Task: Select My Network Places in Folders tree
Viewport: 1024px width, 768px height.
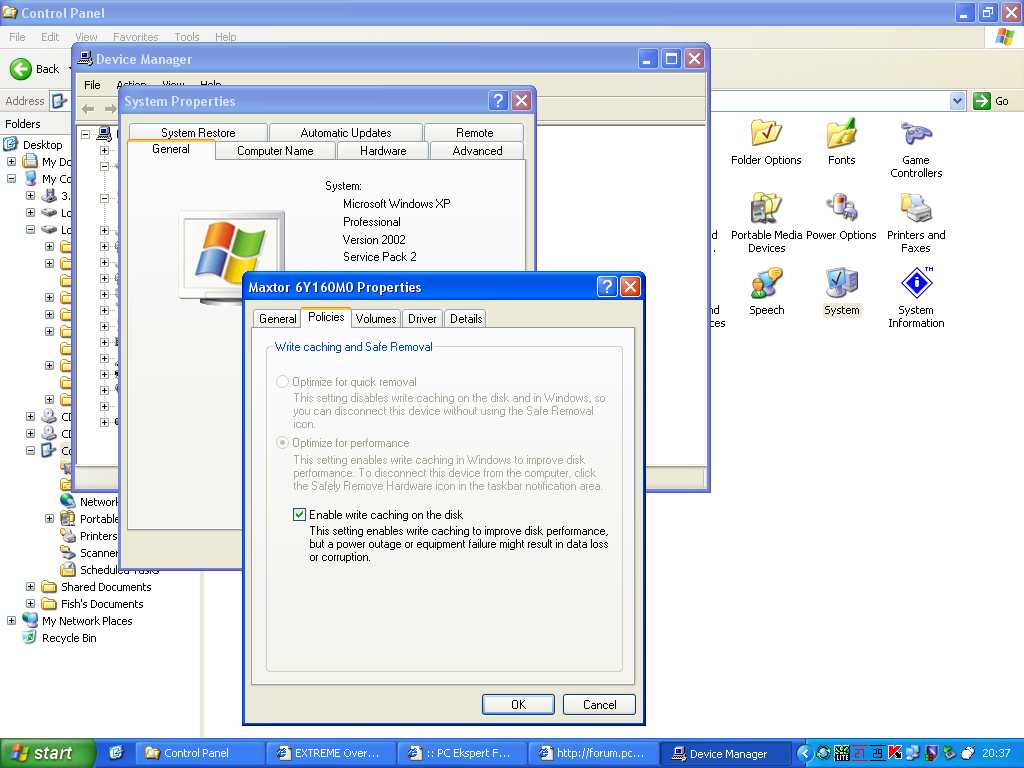Action: coord(87,621)
